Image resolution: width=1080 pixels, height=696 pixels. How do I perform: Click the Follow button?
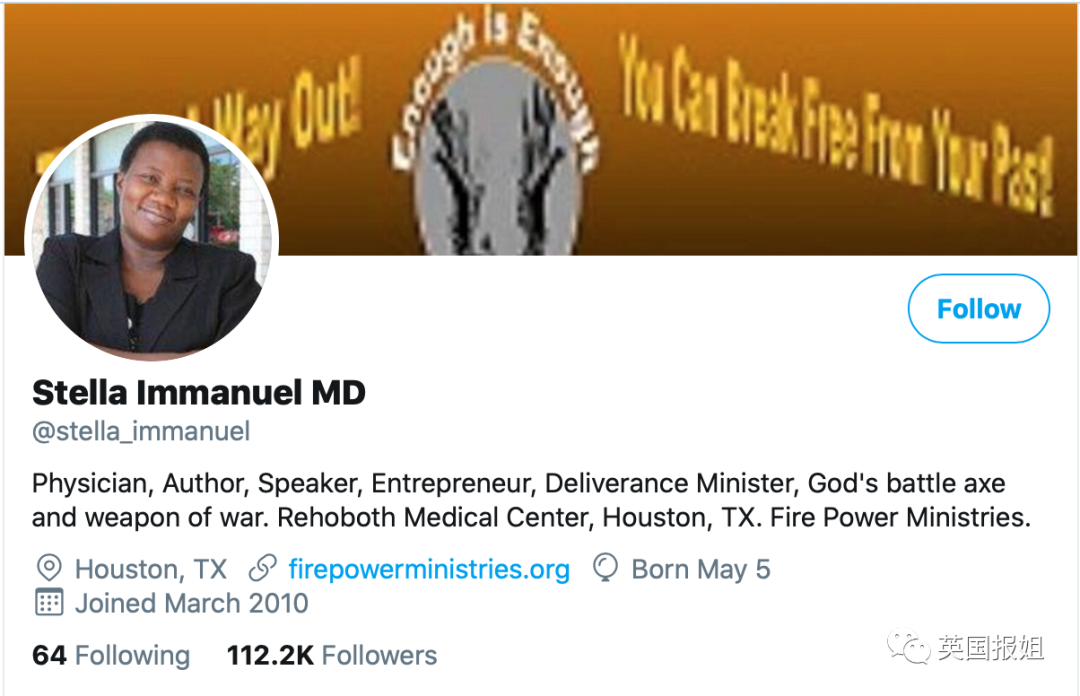click(979, 309)
